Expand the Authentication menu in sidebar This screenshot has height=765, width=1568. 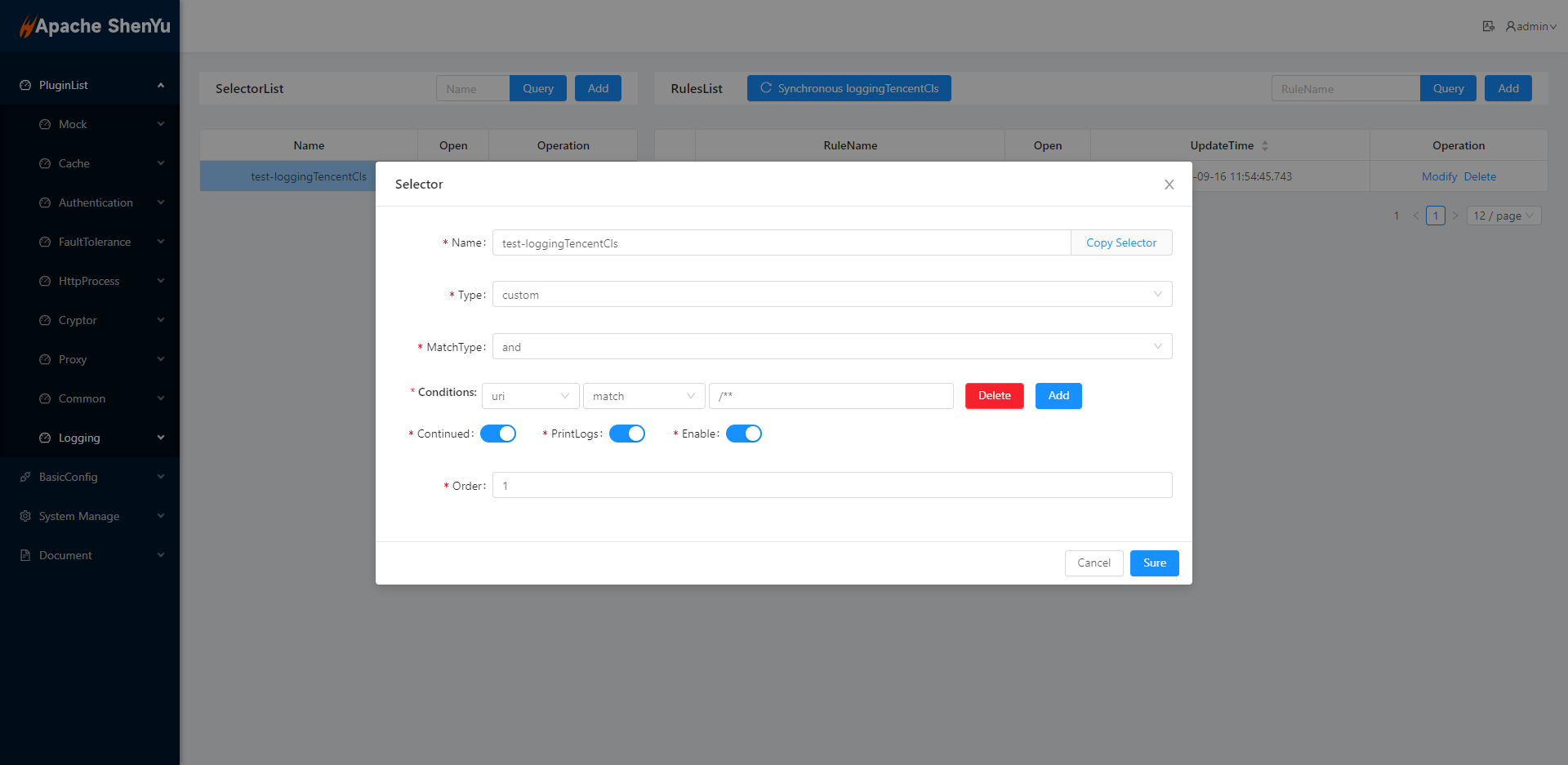coord(96,202)
